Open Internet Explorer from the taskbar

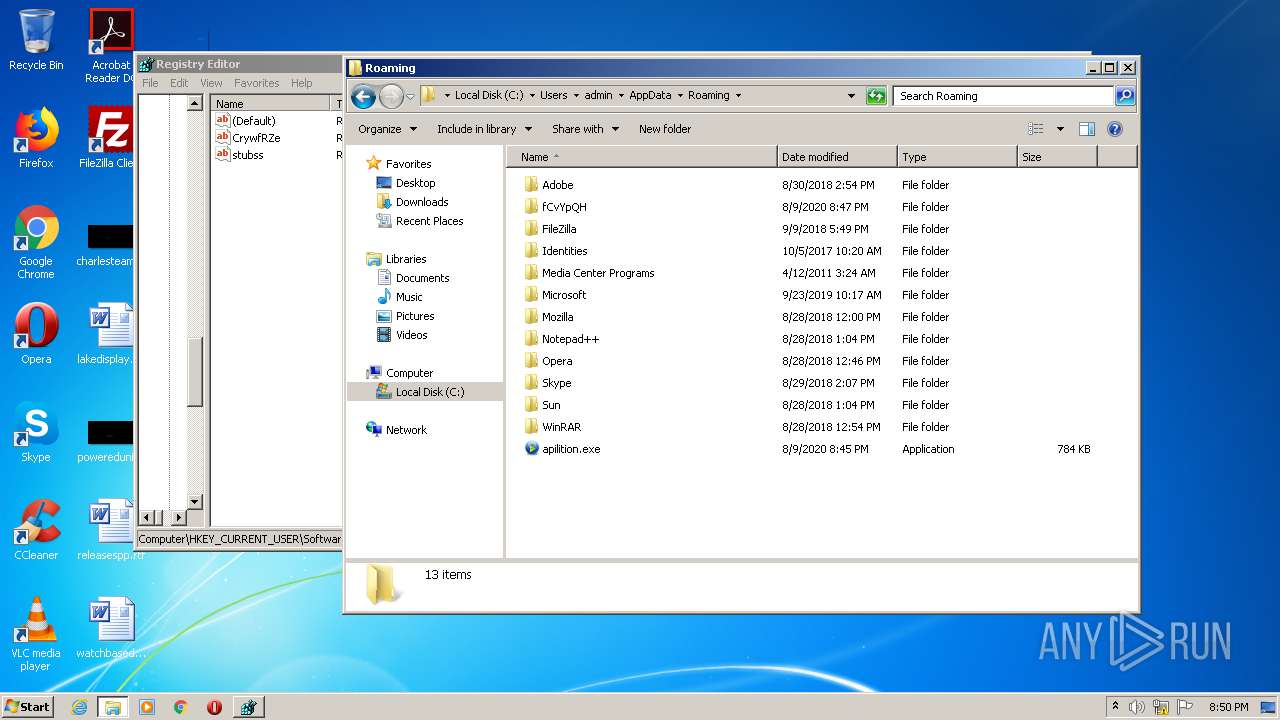pyautogui.click(x=80, y=707)
